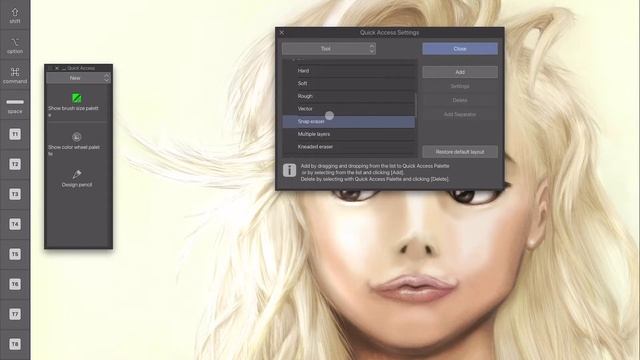
Task: Click the Show brush size palette icon
Action: [76, 98]
